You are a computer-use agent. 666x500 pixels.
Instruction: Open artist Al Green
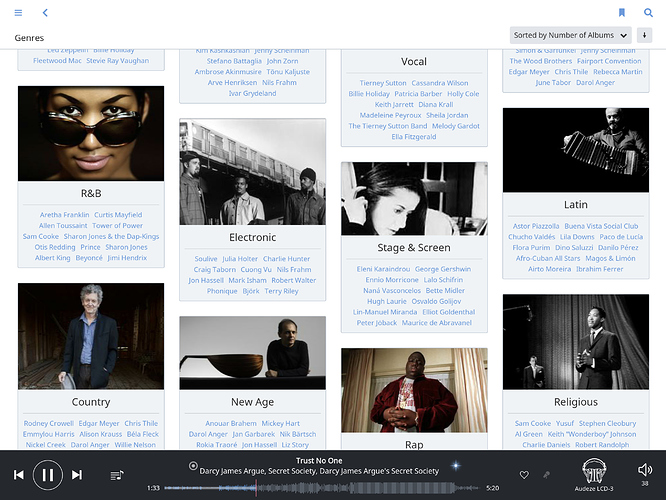click(x=529, y=434)
